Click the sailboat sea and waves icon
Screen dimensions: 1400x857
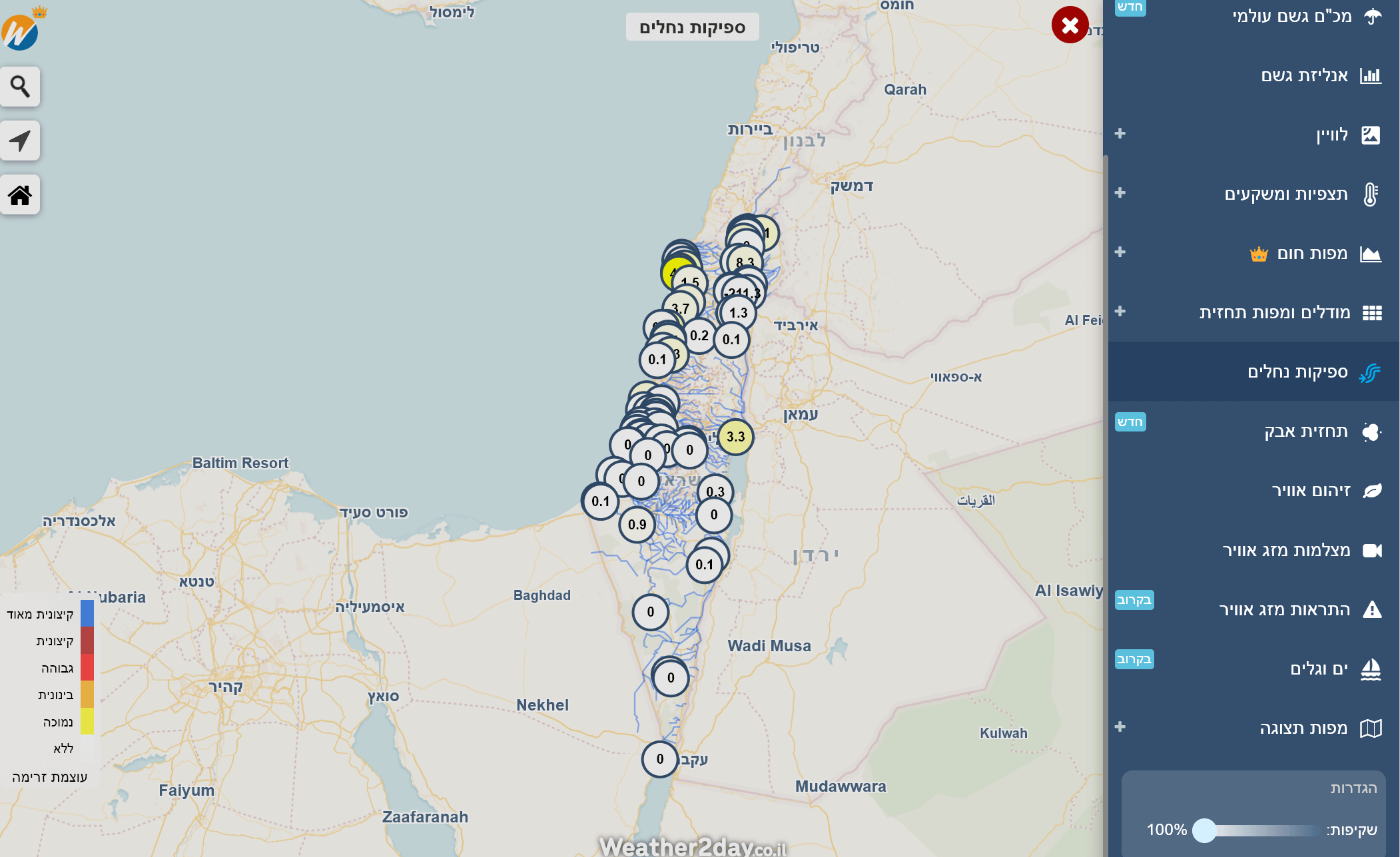(x=1370, y=669)
